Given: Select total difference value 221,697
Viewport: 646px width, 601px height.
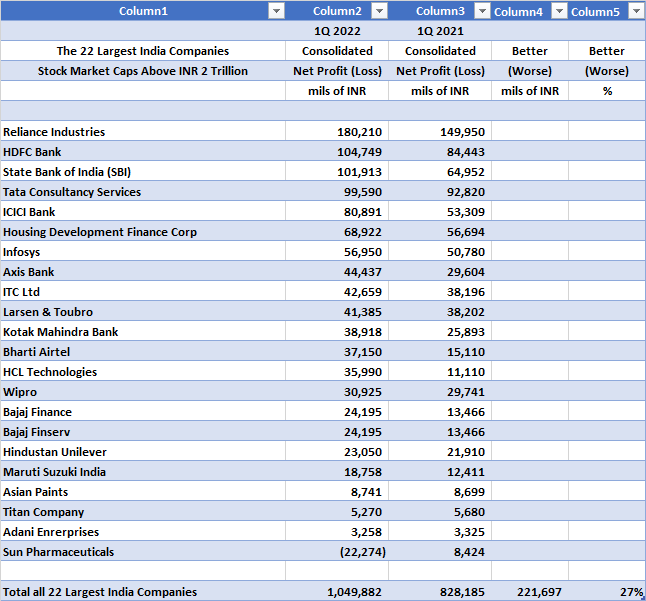Looking at the screenshot, I should 530,592.
